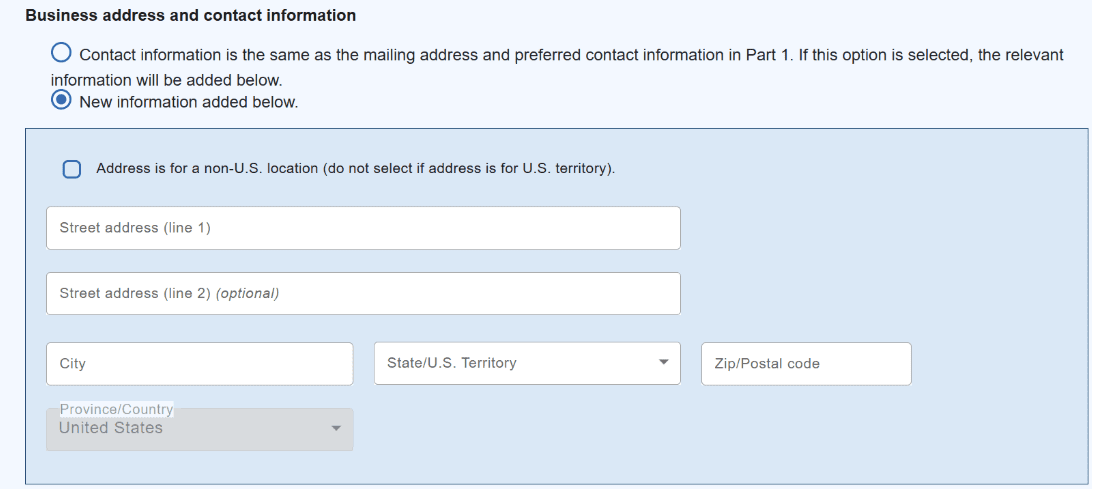Click the Province/Country dropdown arrow icon
The image size is (1094, 490).
(336, 429)
